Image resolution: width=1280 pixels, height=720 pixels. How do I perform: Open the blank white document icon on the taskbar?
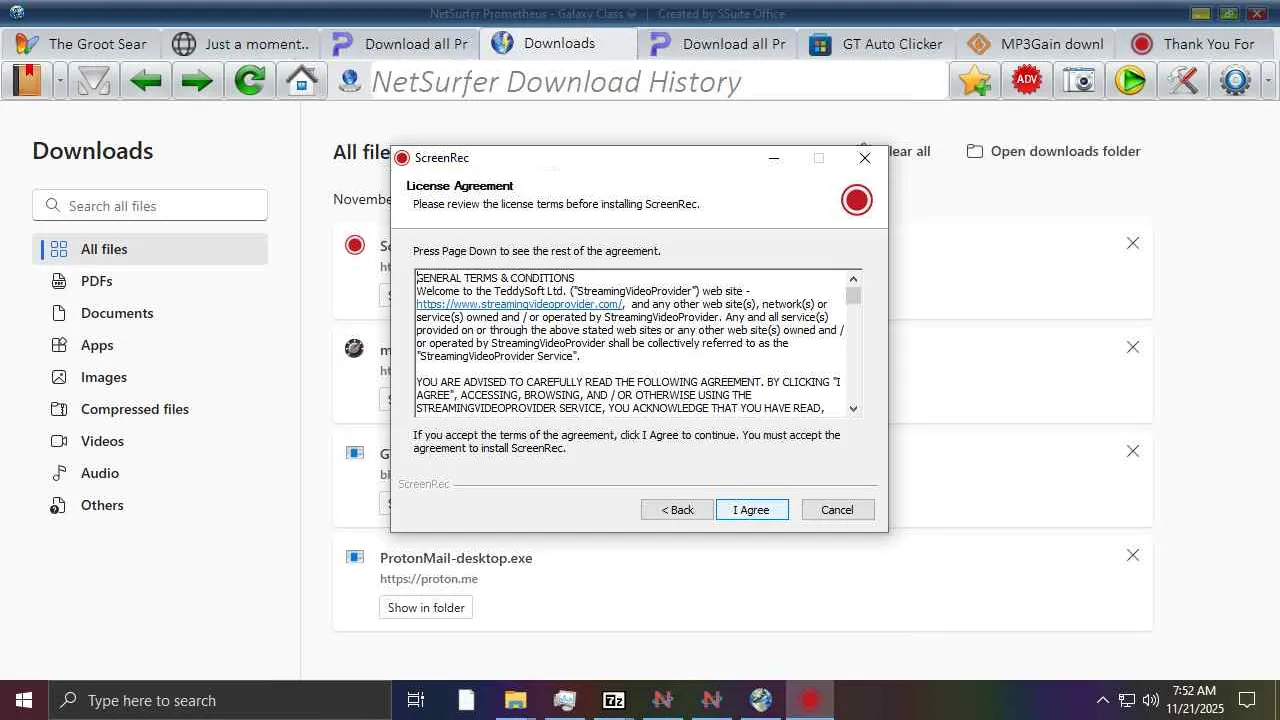[466, 700]
